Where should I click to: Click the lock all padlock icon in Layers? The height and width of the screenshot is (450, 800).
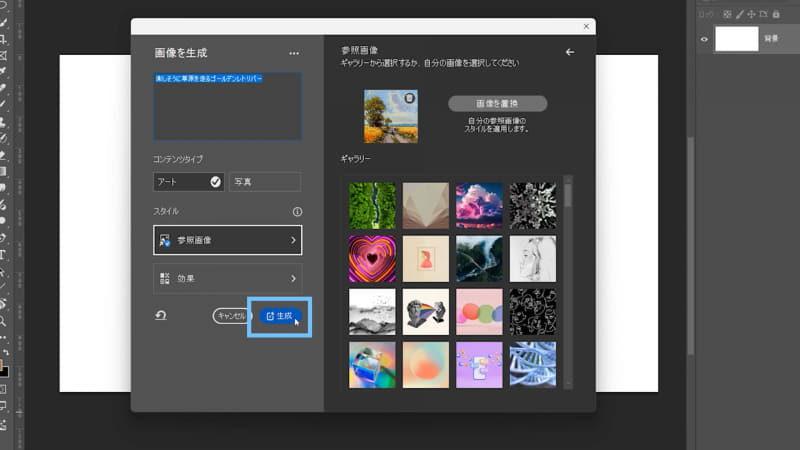pos(776,14)
